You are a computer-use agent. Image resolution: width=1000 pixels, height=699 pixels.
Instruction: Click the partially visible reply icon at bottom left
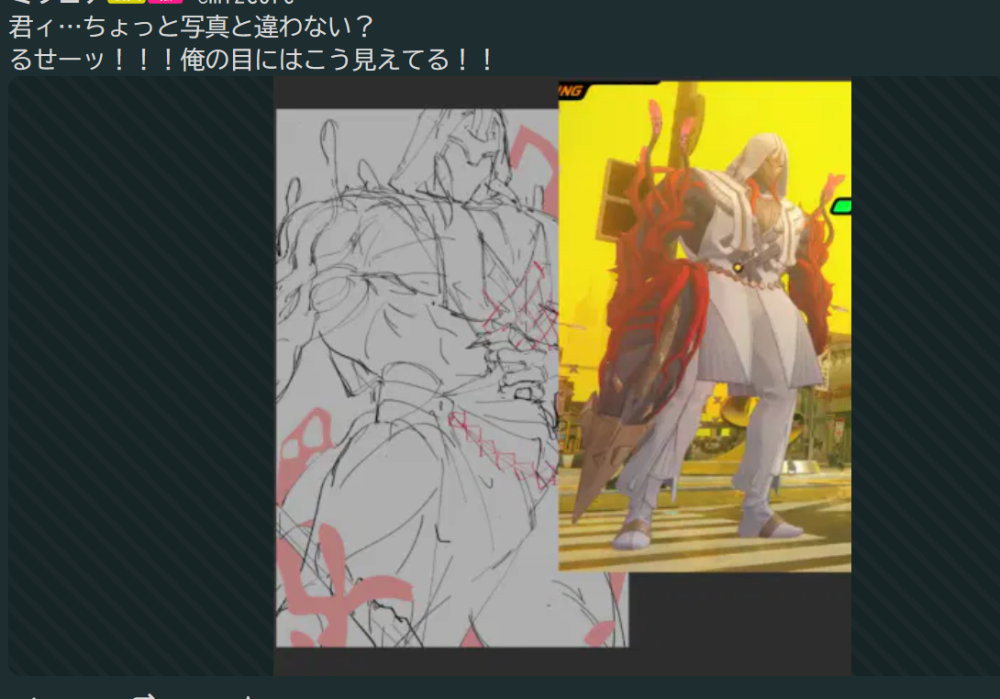[35, 695]
